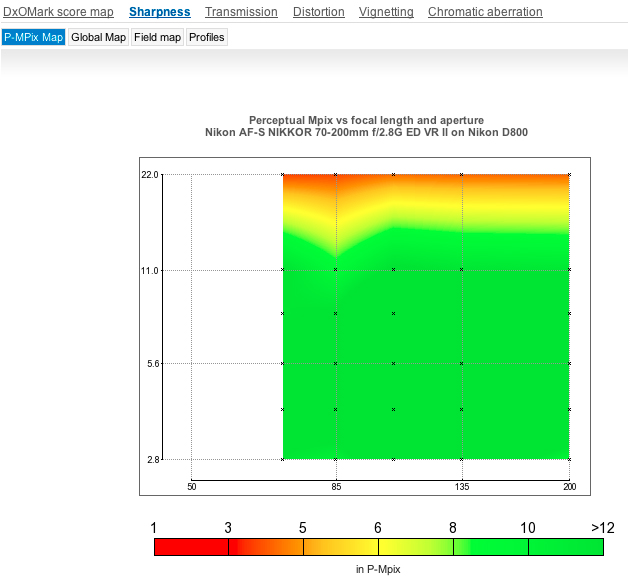Screen dimensions: 628x578
Task: Click the legend scale label '1'
Action: point(153,528)
